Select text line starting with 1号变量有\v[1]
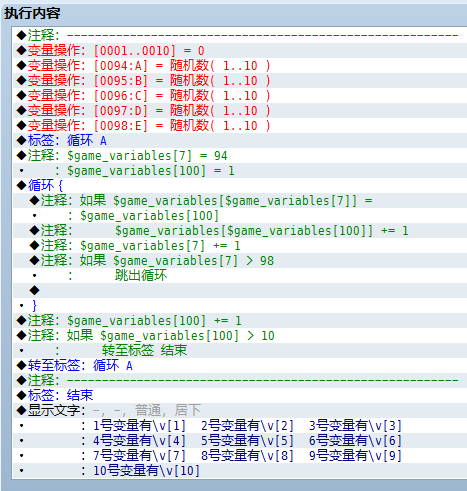467x491 pixels. coord(239,425)
